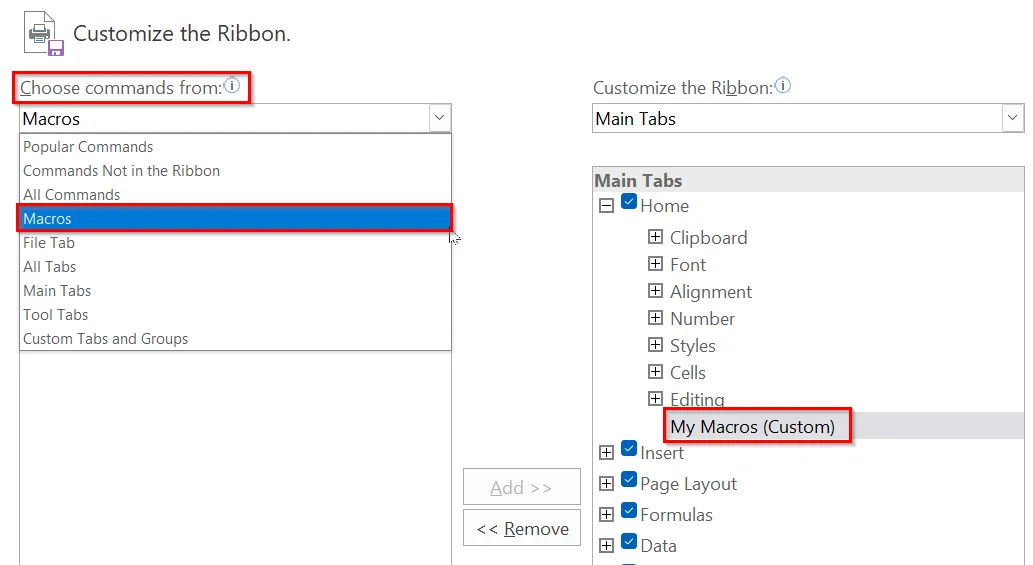Select All Commands in the dropdown list
Viewport: 1033px width, 565px height.
[x=235, y=195]
